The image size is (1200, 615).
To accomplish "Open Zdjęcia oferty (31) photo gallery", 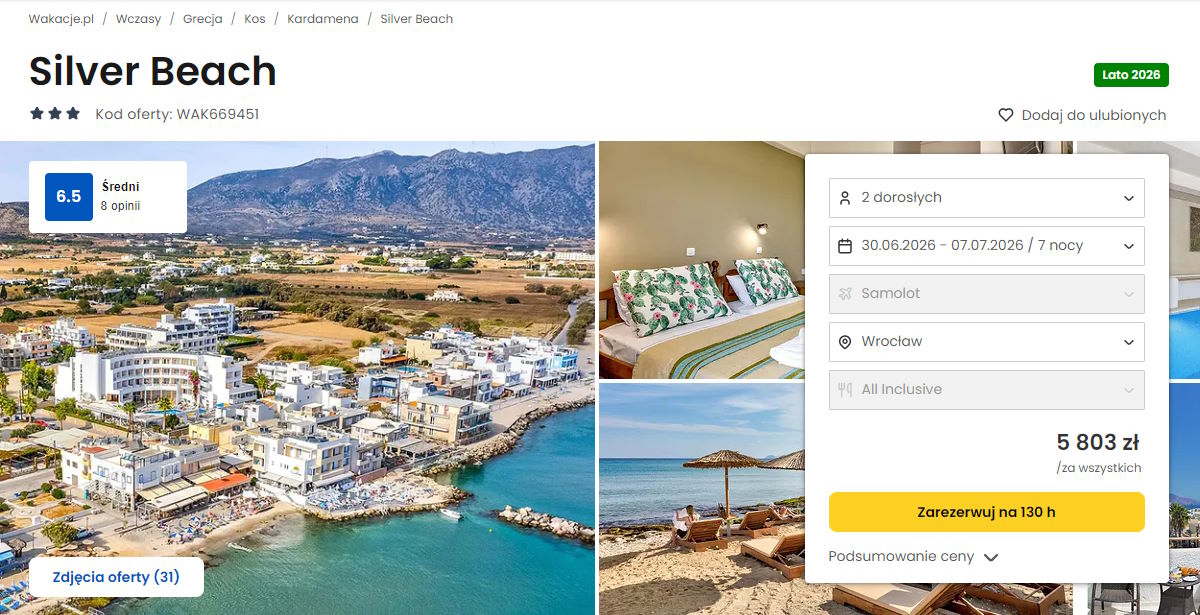I will pos(116,577).
